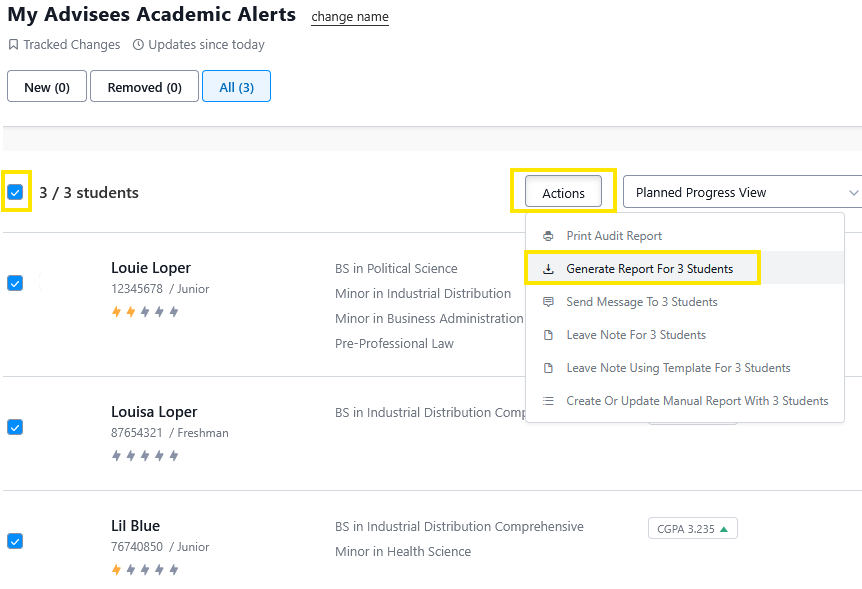Click the printer icon beside Print Audit Report
Screen dimensions: 862x589
[x=548, y=236]
